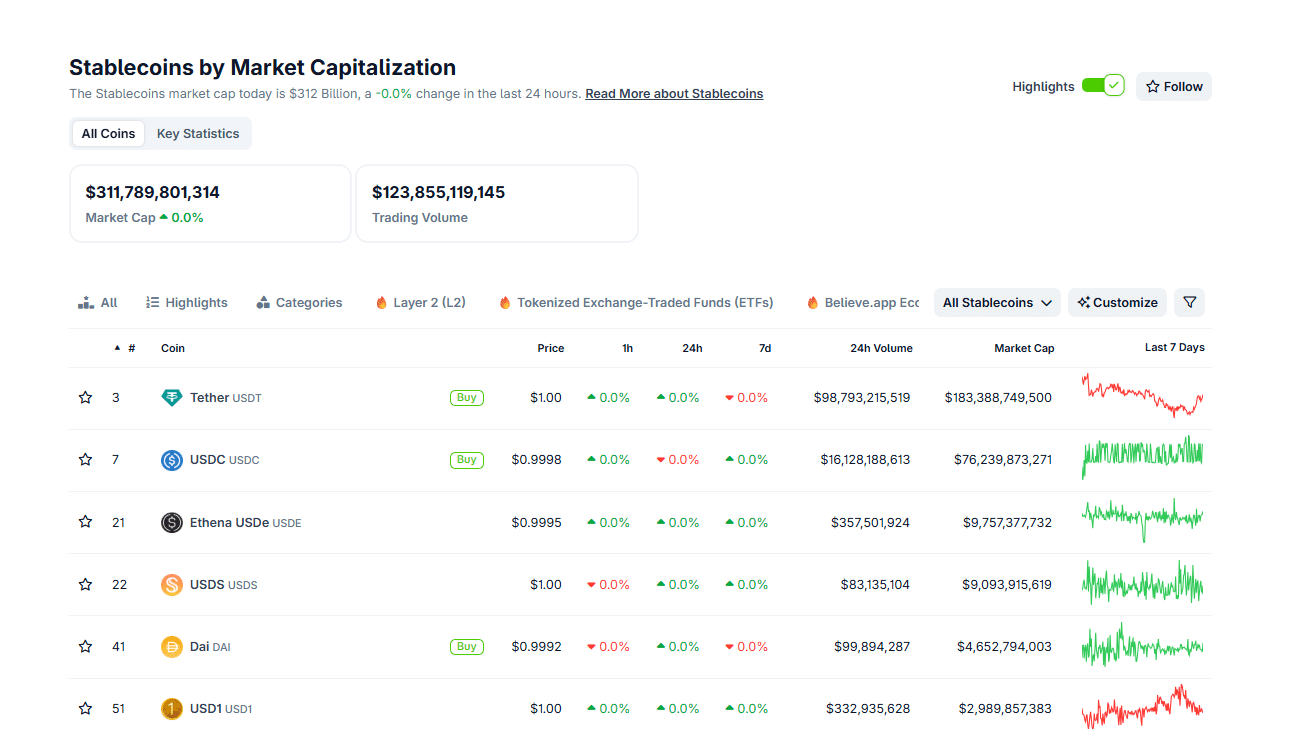Select the Highlights table view
The height and width of the screenshot is (738, 1309).
pos(186,302)
